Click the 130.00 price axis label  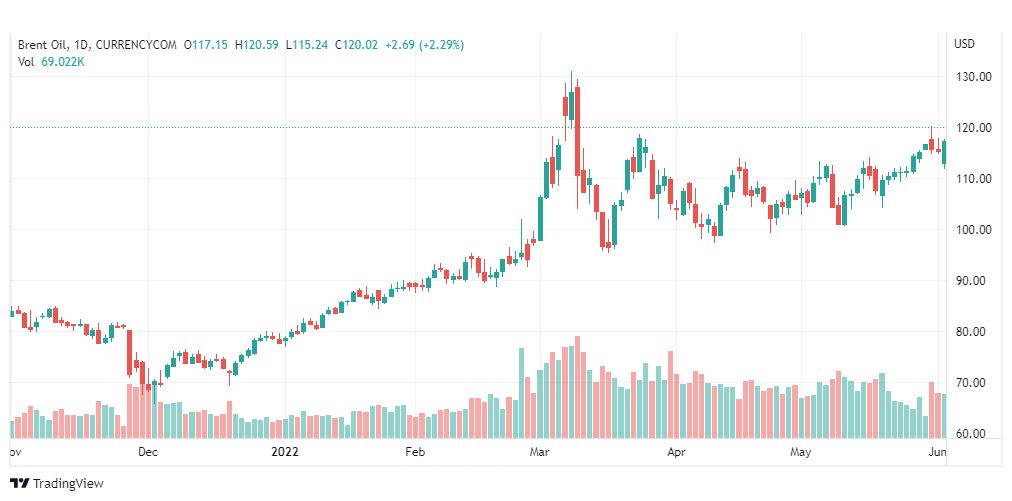point(972,77)
